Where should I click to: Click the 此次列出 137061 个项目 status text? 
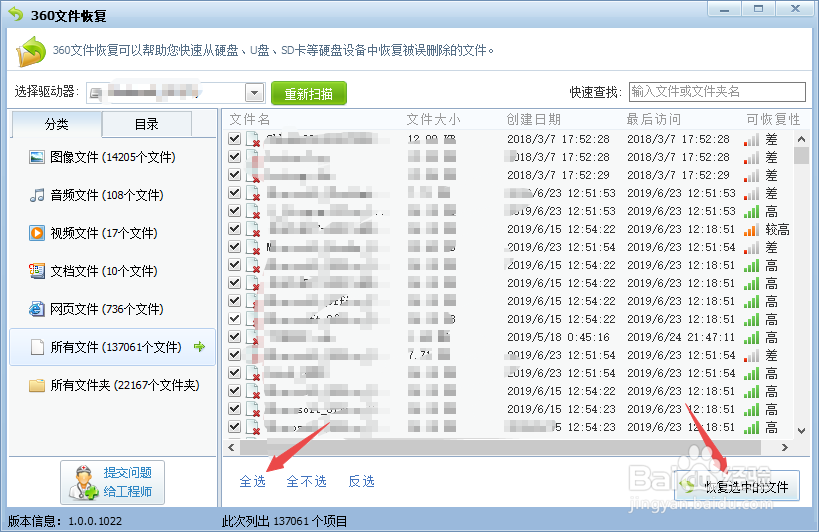285,521
